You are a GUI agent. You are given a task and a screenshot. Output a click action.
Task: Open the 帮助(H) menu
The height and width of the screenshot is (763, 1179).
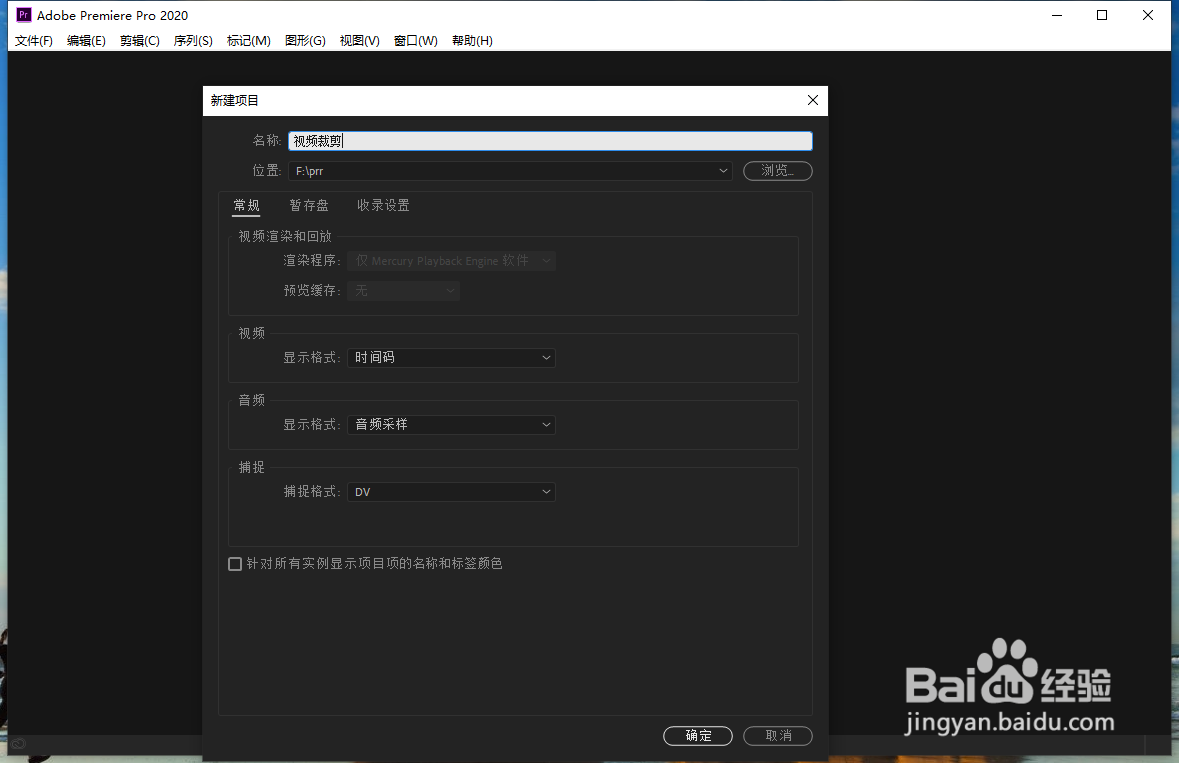pos(472,41)
